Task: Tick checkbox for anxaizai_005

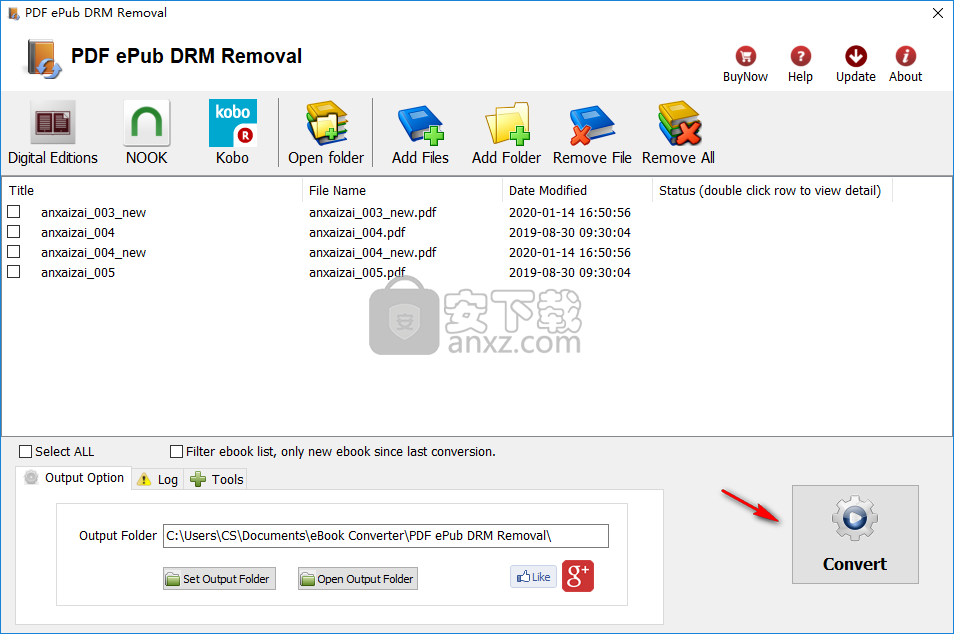Action: point(13,272)
